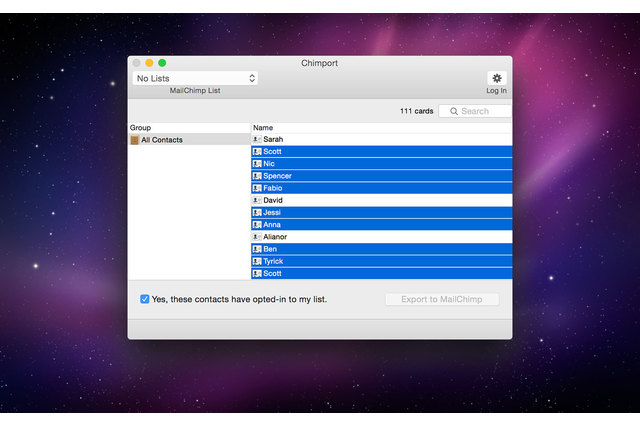Click contact card icon next to Nic

[x=257, y=164]
